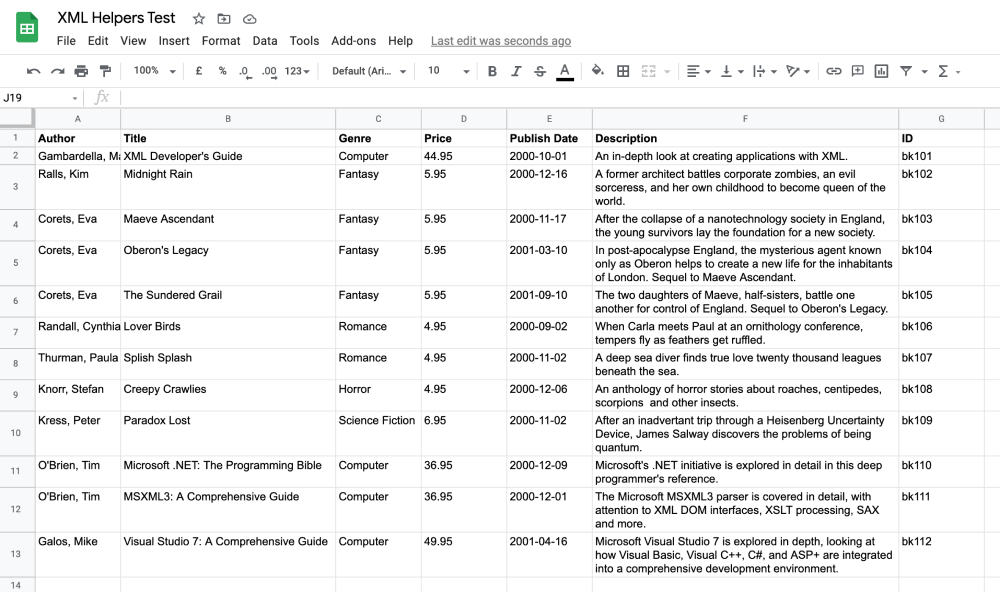This screenshot has height=592, width=1000.
Task: Insert a chart
Action: [882, 71]
